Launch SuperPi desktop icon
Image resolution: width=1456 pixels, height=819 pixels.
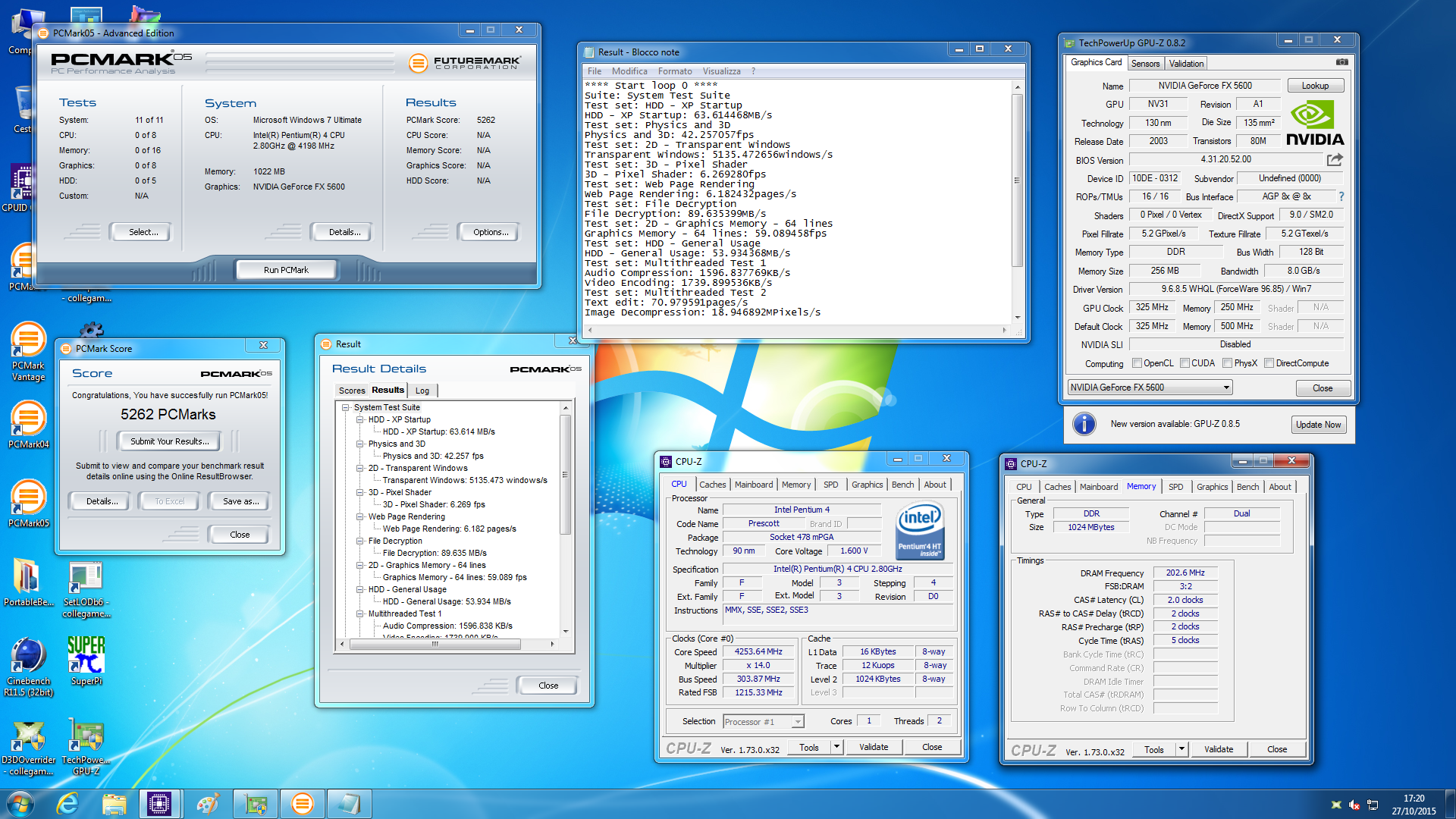pos(86,661)
